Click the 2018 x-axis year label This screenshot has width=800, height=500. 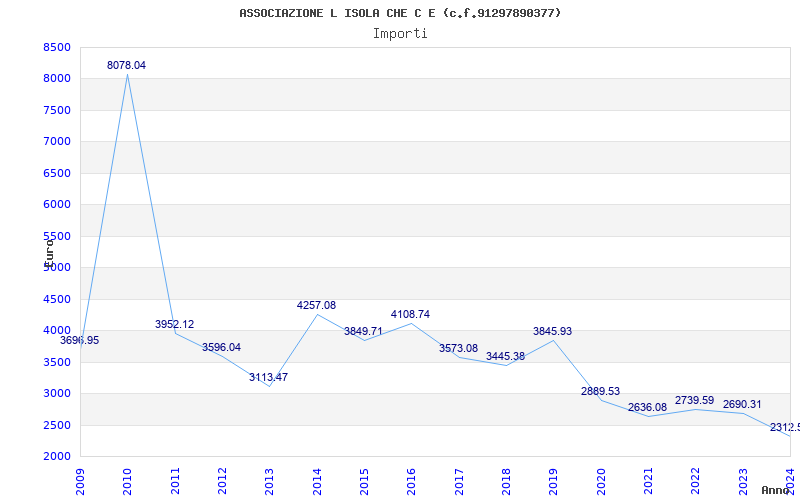click(x=506, y=481)
